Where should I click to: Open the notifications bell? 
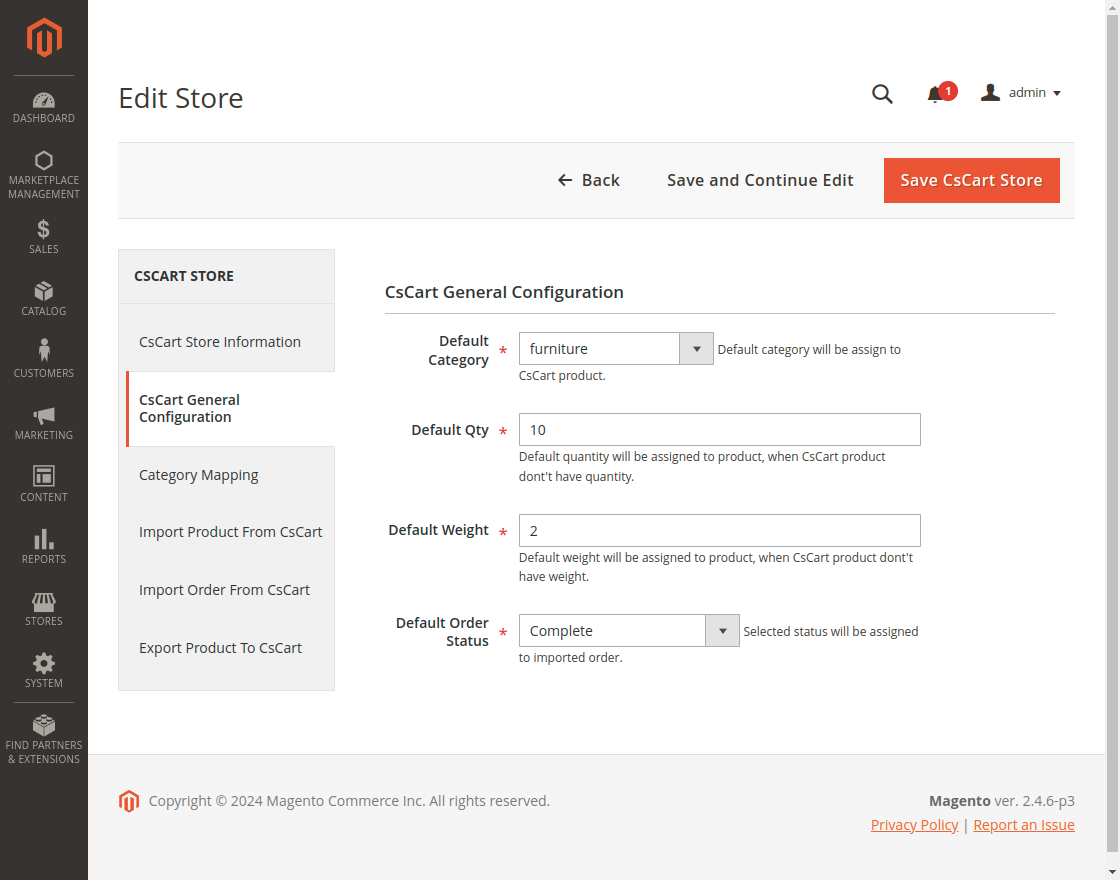point(936,94)
